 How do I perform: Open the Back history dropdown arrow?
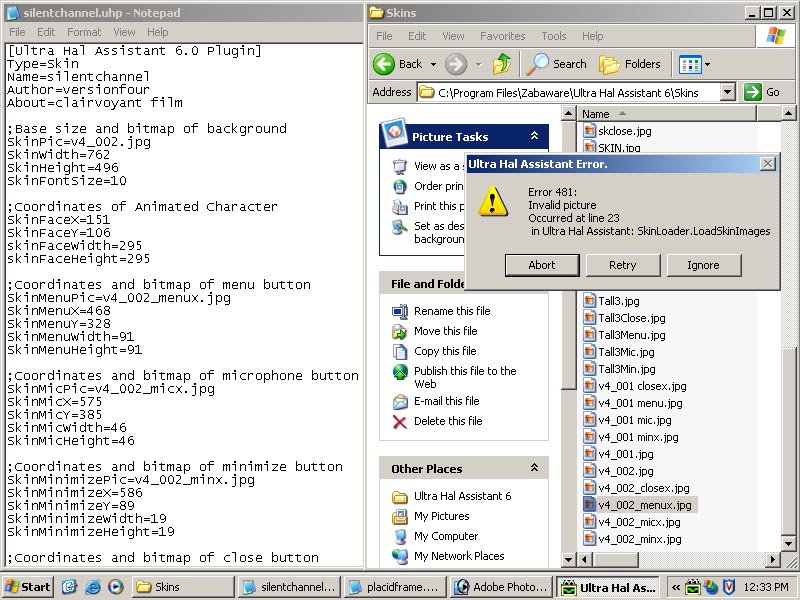pos(433,64)
